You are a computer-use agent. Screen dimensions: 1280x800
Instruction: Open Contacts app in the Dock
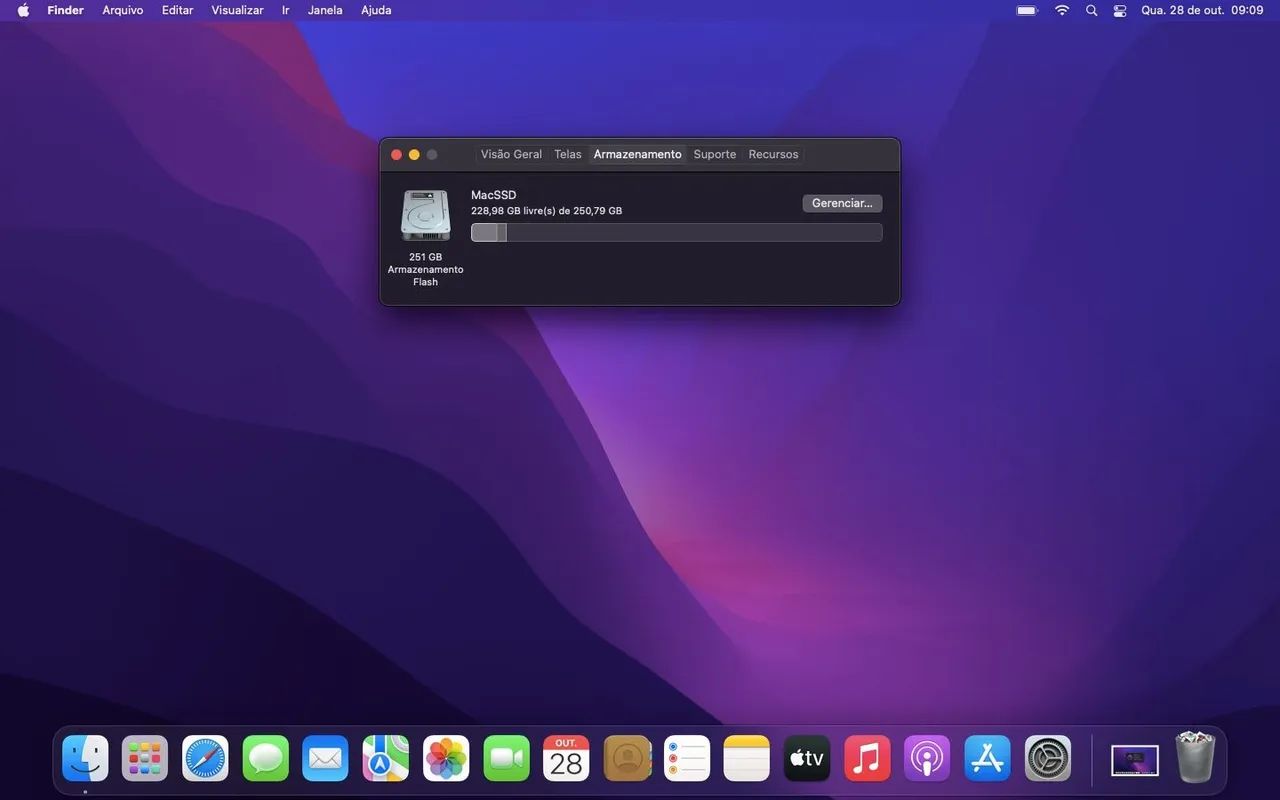pyautogui.click(x=627, y=758)
